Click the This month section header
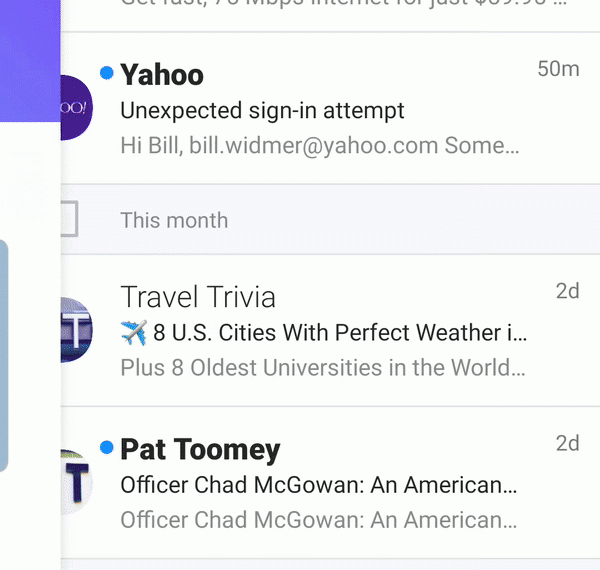 [x=174, y=220]
